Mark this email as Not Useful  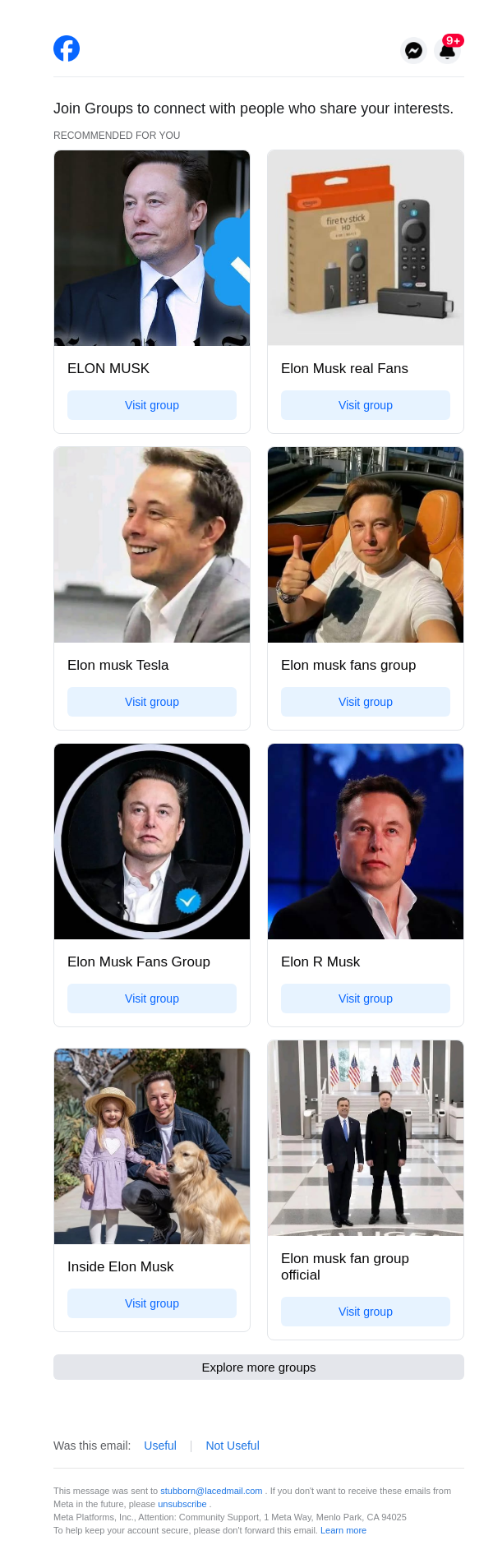tap(233, 1446)
